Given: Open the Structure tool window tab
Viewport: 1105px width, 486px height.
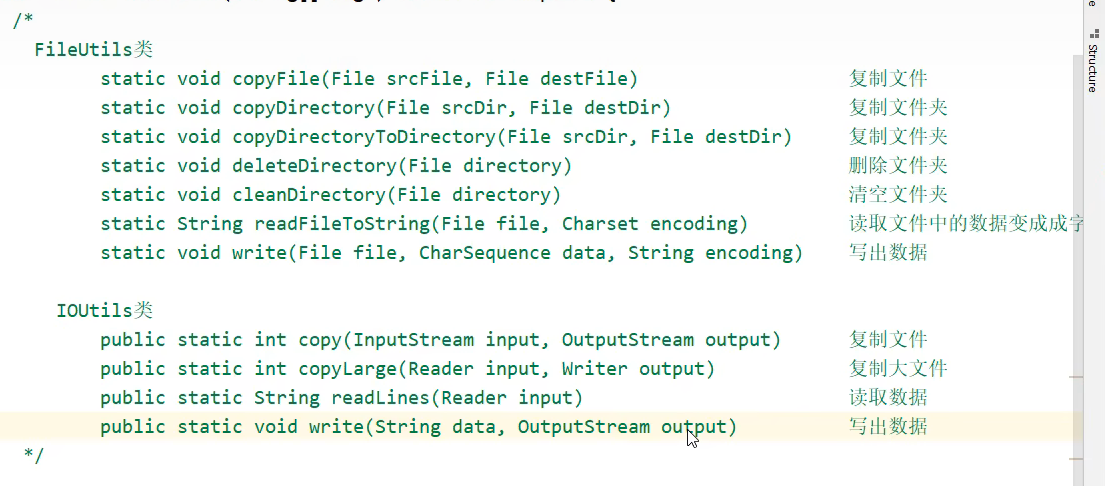Looking at the screenshot, I should pyautogui.click(x=1094, y=62).
